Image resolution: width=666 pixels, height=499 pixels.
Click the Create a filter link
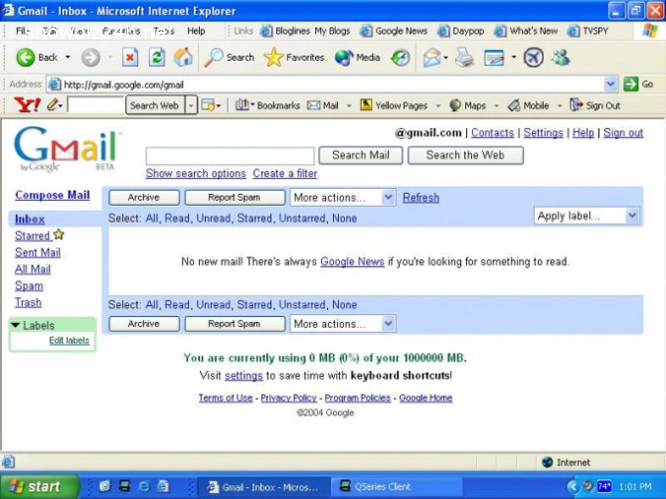pyautogui.click(x=285, y=173)
